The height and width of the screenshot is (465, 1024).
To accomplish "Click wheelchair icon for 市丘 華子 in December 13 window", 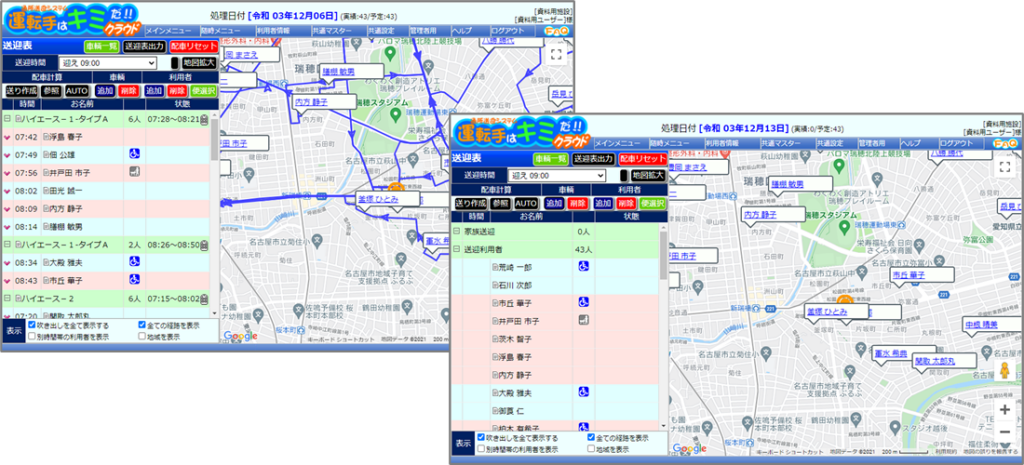I will (x=583, y=302).
